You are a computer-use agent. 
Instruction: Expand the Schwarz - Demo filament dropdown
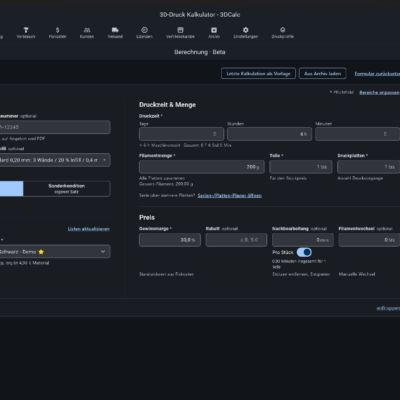click(x=55, y=252)
